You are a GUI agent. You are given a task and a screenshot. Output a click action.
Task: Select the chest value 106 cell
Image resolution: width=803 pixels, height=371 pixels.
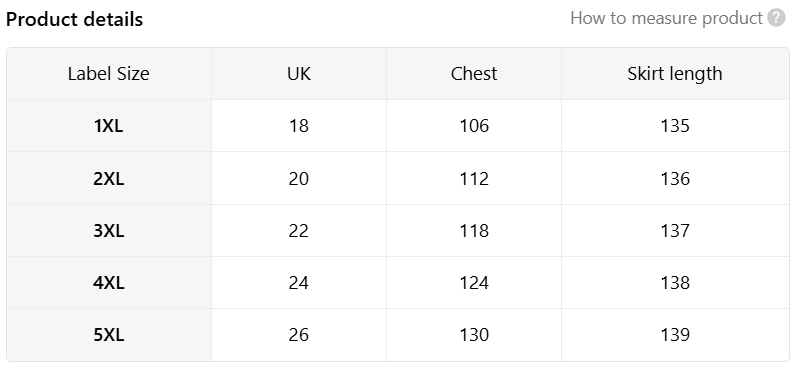pos(474,126)
